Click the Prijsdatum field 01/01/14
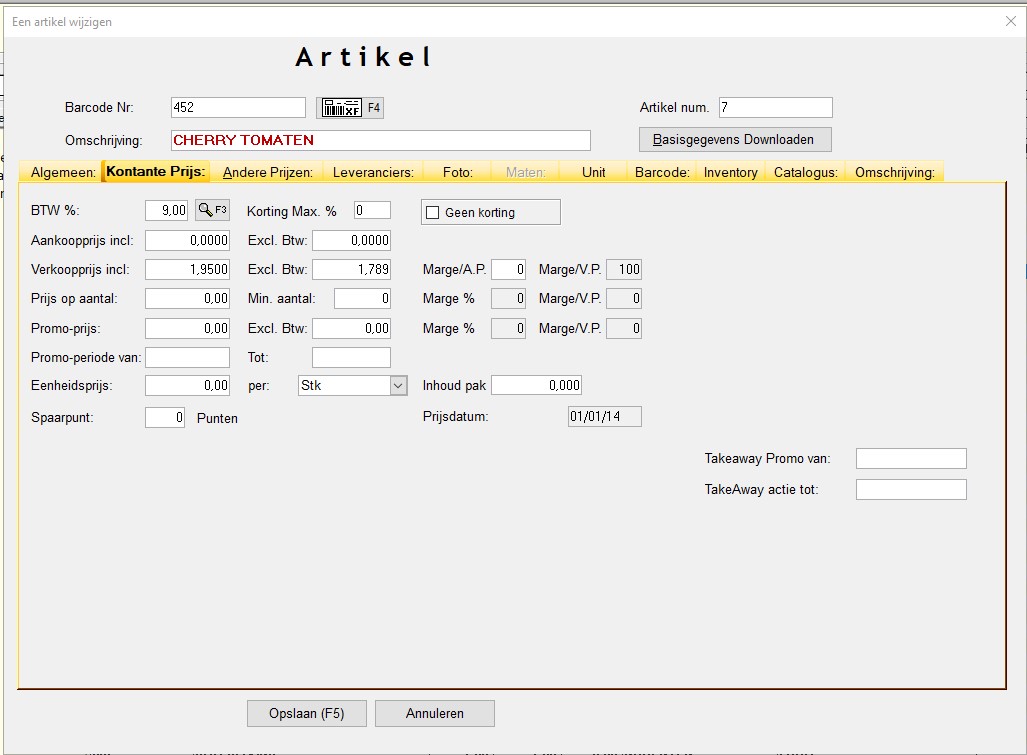Viewport: 1027px width, 755px height. pos(605,416)
